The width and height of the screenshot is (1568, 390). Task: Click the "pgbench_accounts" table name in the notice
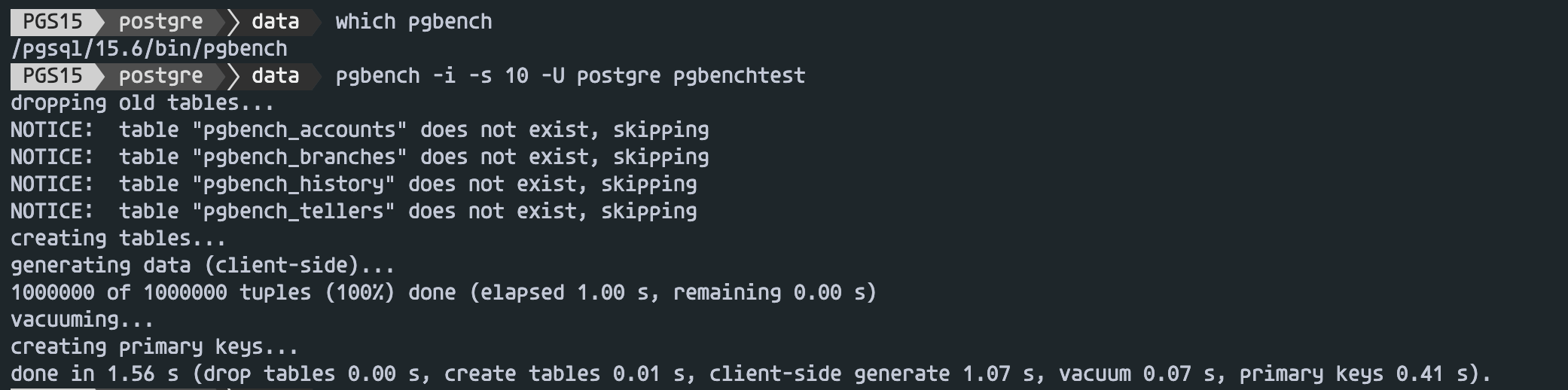(x=299, y=130)
